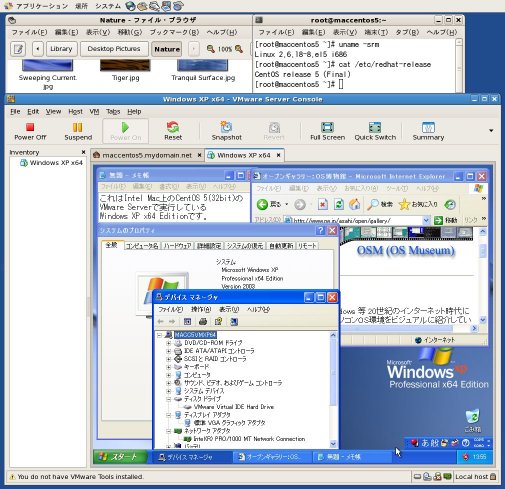
Task: Select the Windows XP x64 tab
Action: 244,155
